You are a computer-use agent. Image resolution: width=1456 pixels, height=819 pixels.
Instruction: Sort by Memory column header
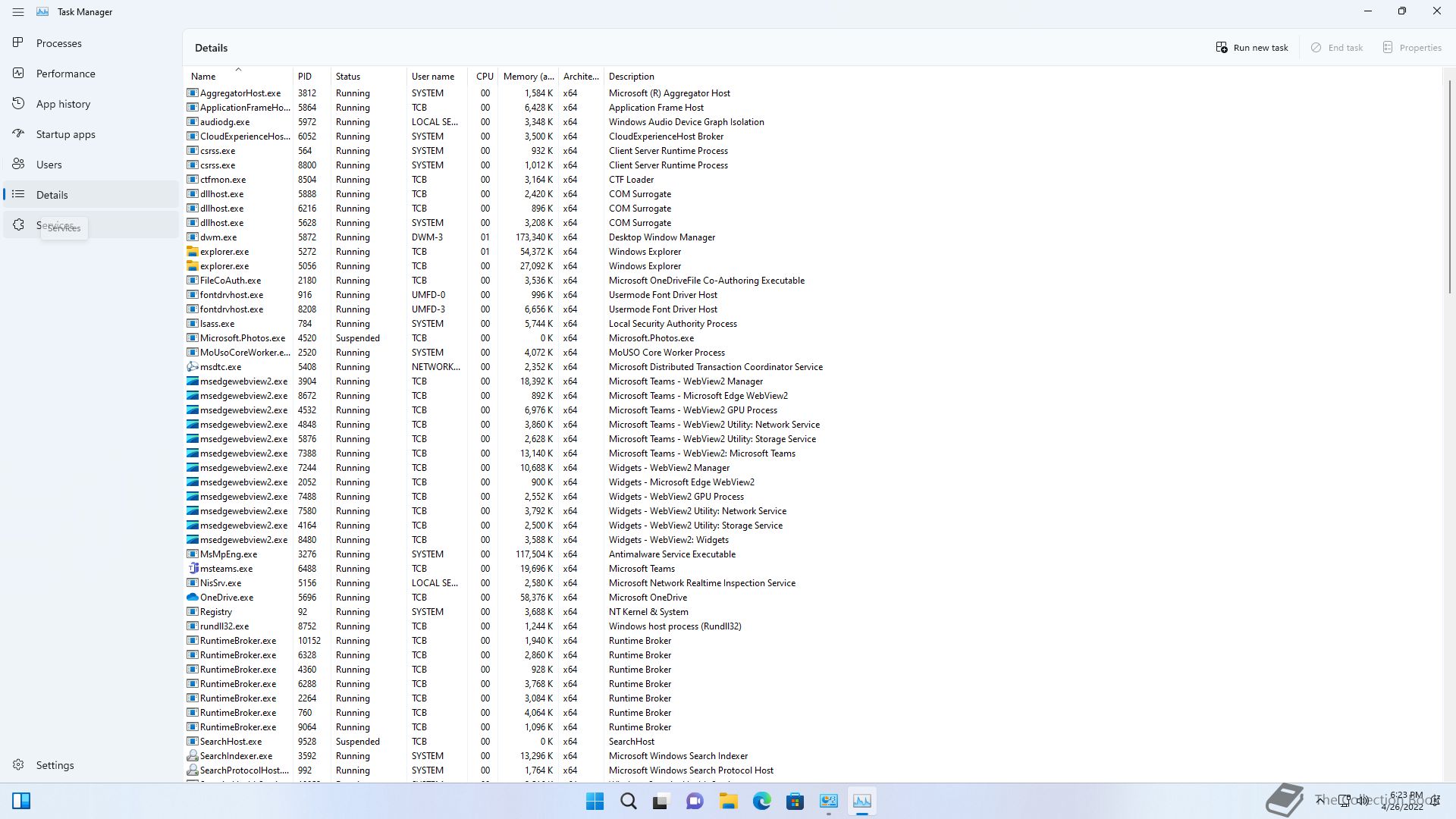(528, 77)
